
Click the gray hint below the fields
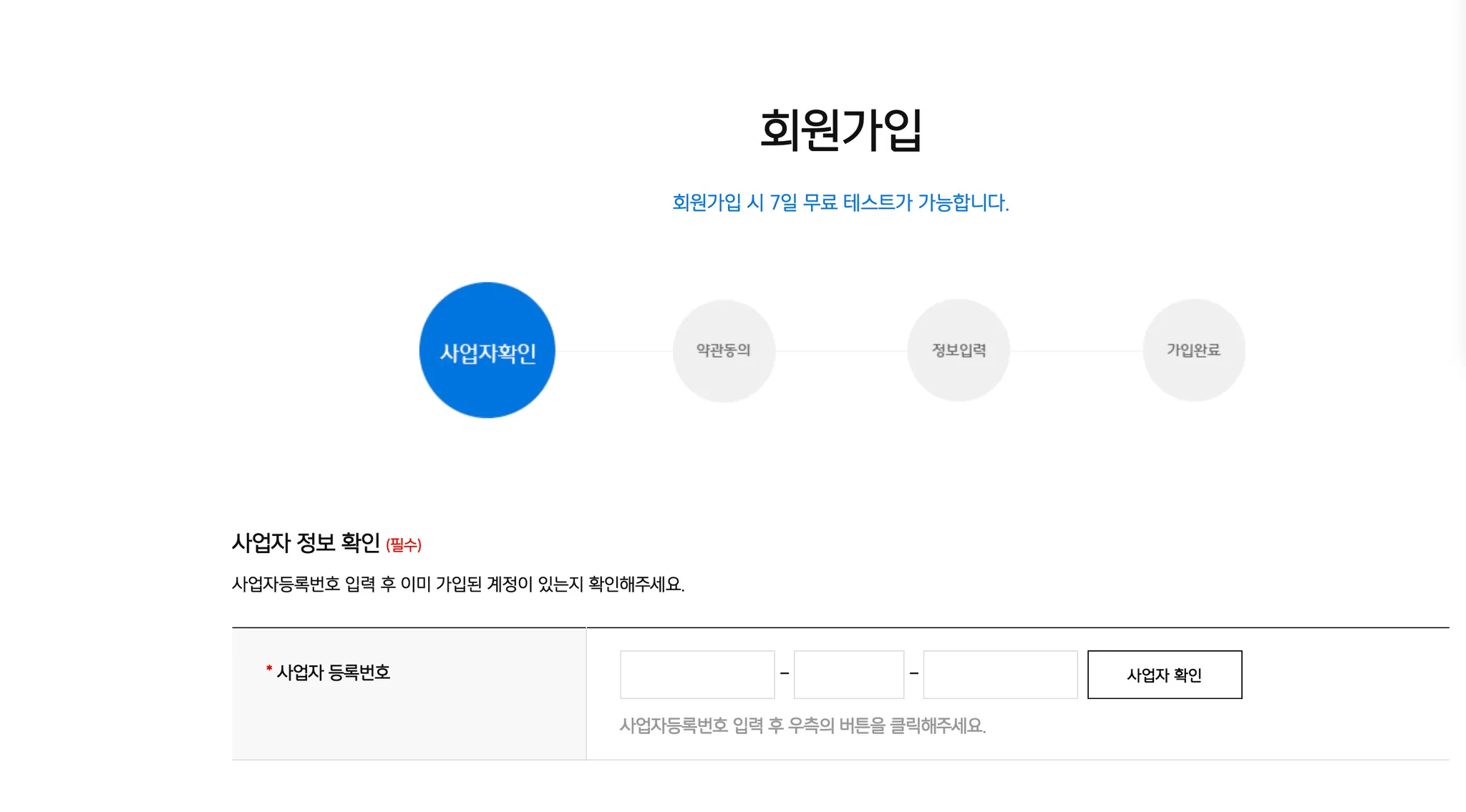802,726
